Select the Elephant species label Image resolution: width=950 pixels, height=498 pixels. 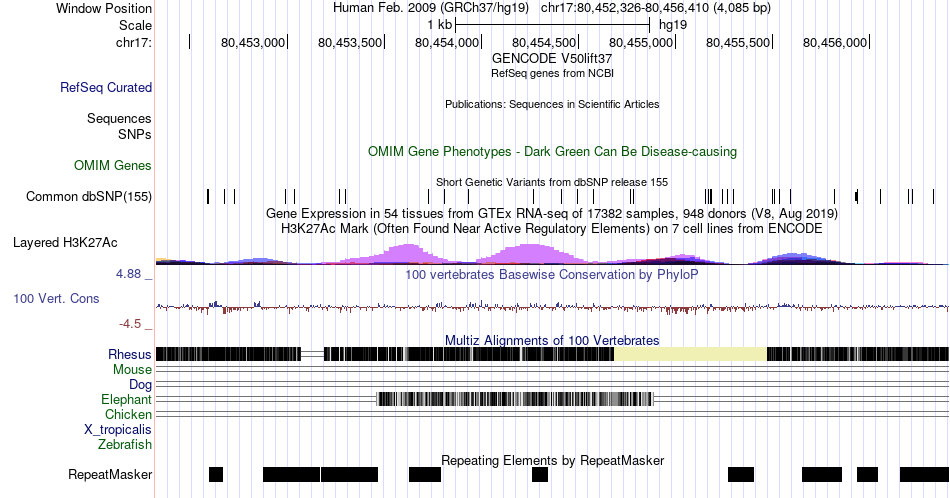126,399
